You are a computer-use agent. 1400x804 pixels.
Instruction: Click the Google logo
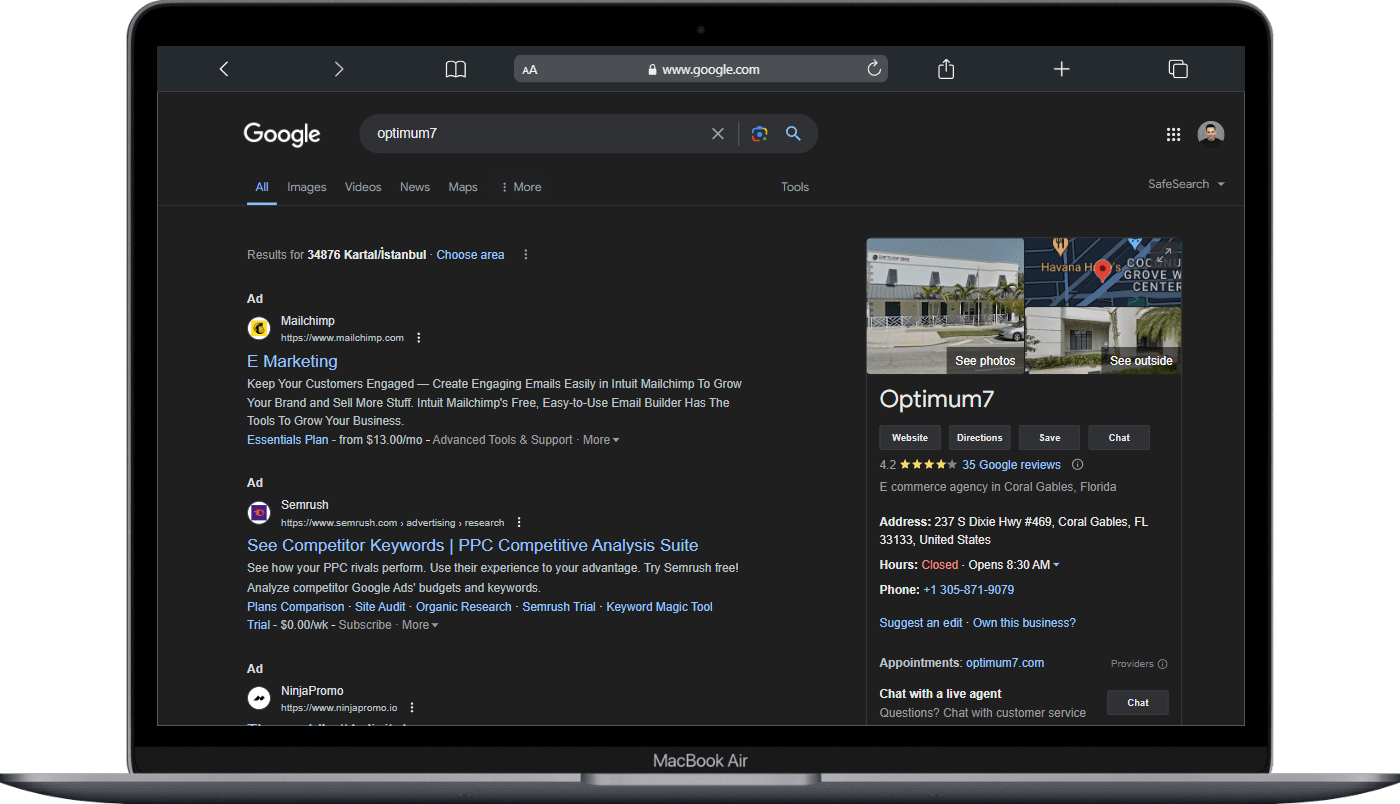(282, 134)
